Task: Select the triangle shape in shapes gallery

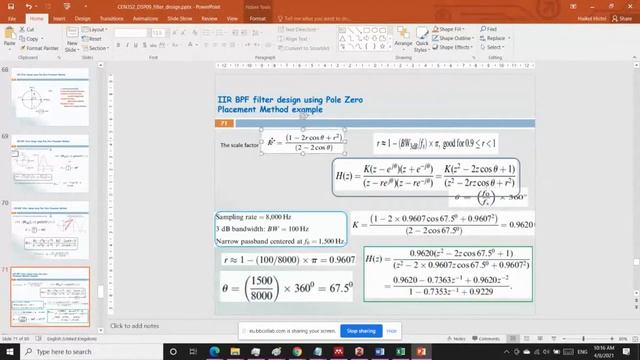Action: (x=342, y=38)
